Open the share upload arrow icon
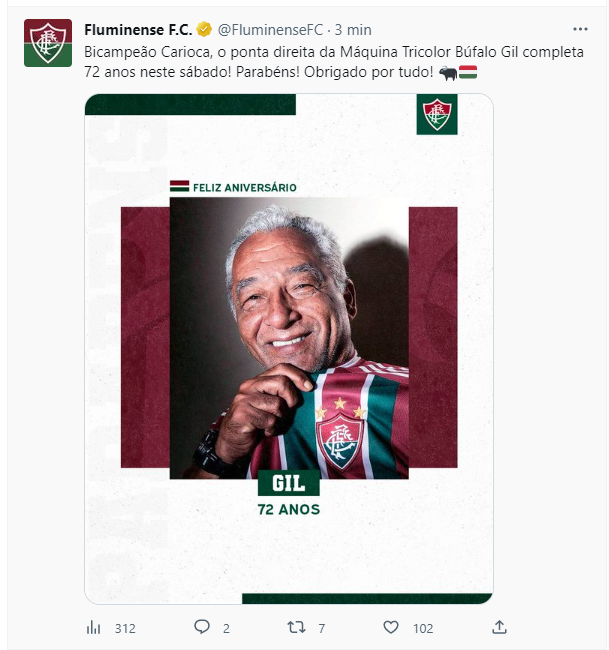The image size is (609, 650). tap(499, 627)
